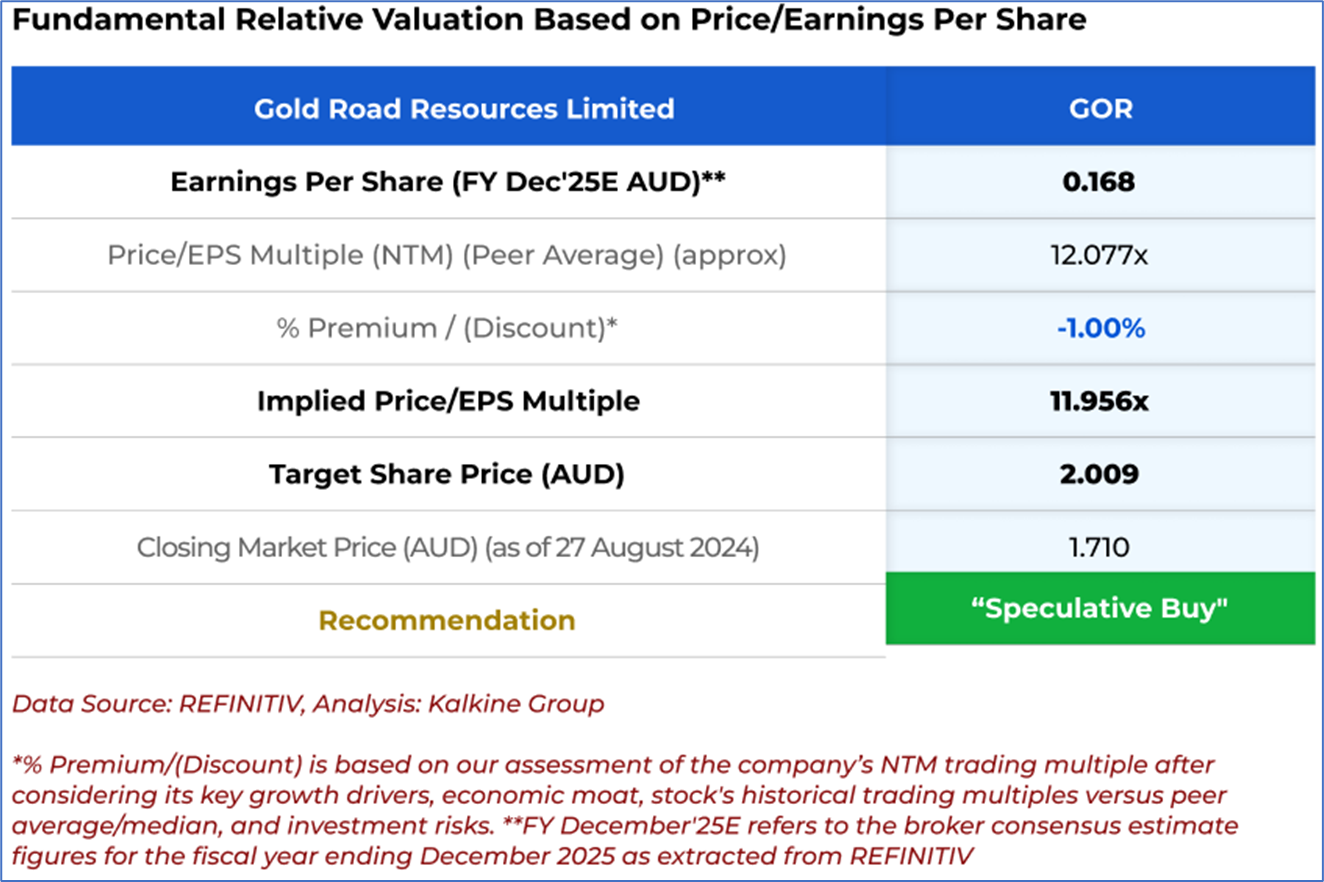Select the gold Recommendation label
Viewport: 1324px width, 882px height.
click(447, 620)
